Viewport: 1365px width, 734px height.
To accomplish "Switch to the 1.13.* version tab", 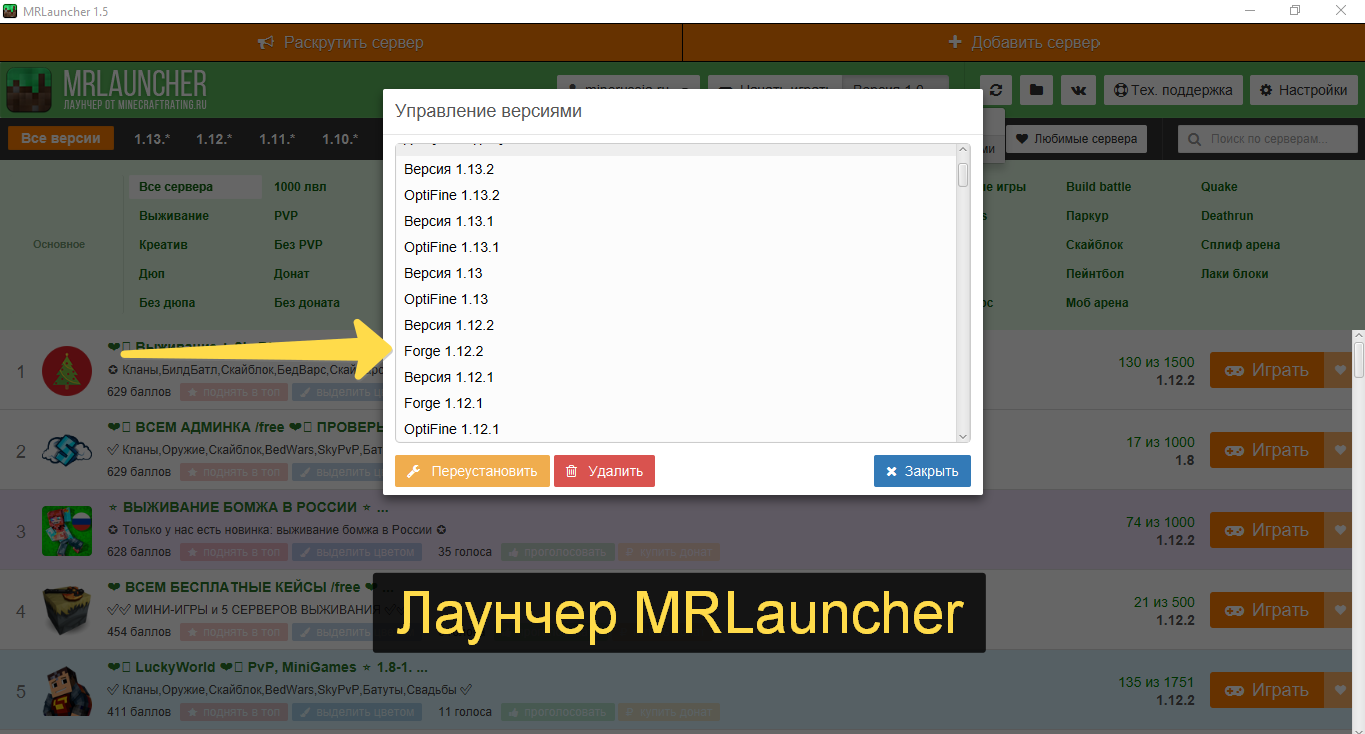I will point(152,139).
